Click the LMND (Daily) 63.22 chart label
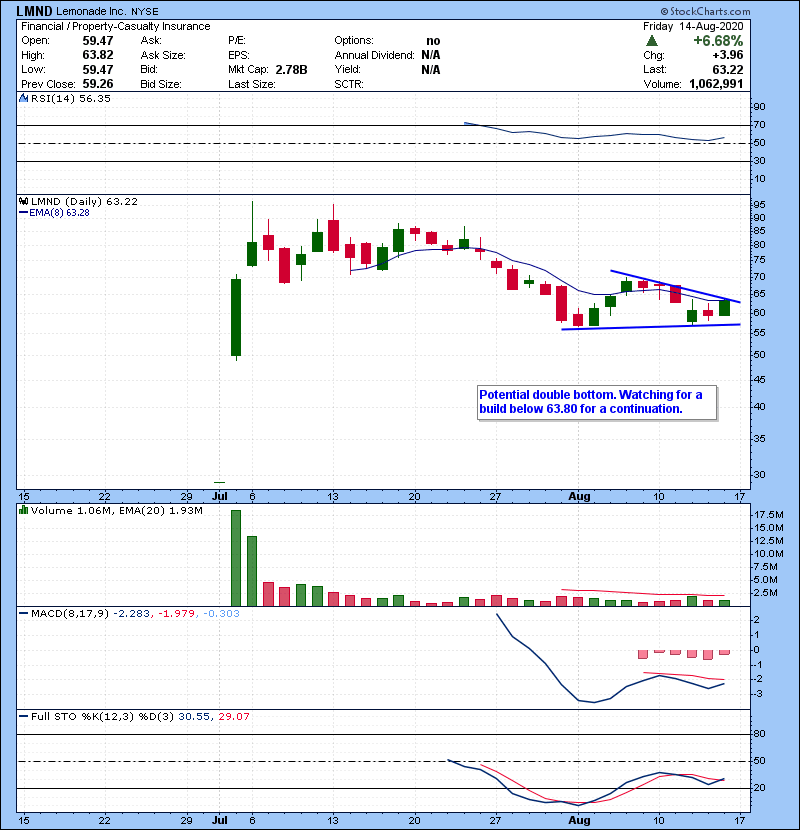 pyautogui.click(x=84, y=201)
